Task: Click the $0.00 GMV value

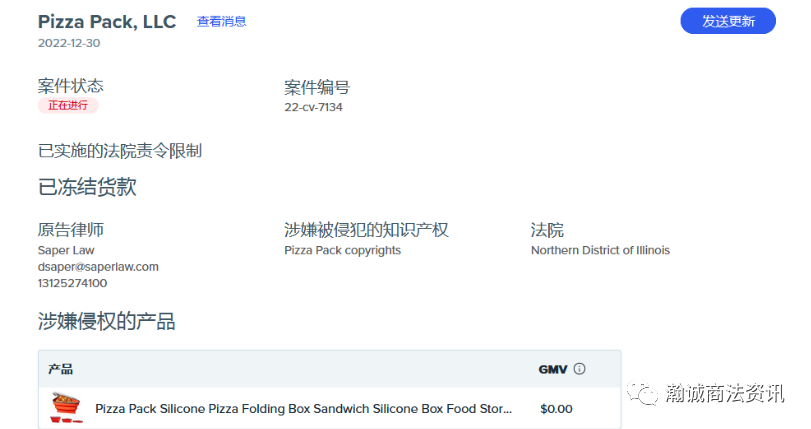Action: [x=556, y=409]
